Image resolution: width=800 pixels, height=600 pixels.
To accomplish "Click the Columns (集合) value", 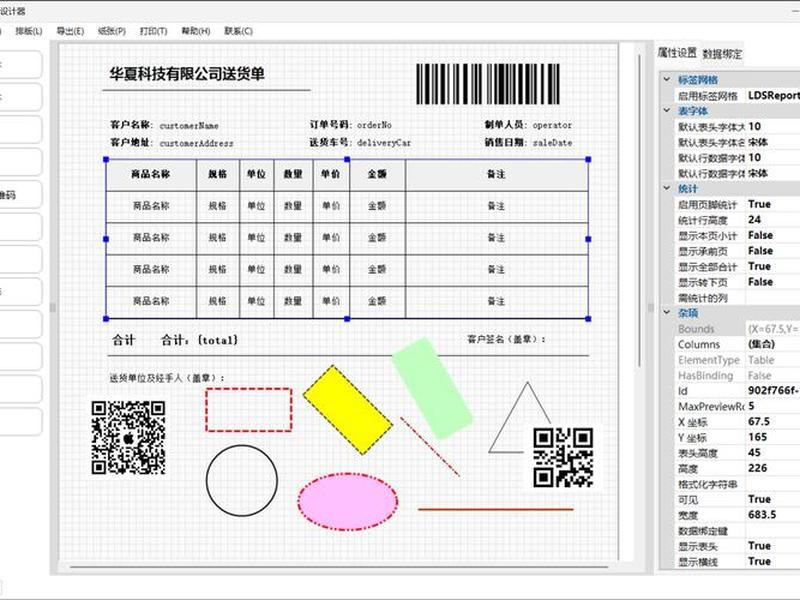I will click(x=772, y=344).
